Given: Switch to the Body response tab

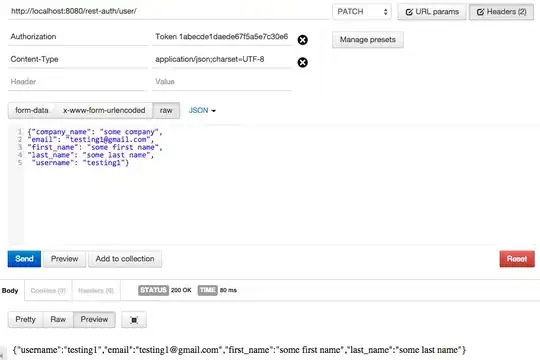Looking at the screenshot, I should (x=10, y=290).
